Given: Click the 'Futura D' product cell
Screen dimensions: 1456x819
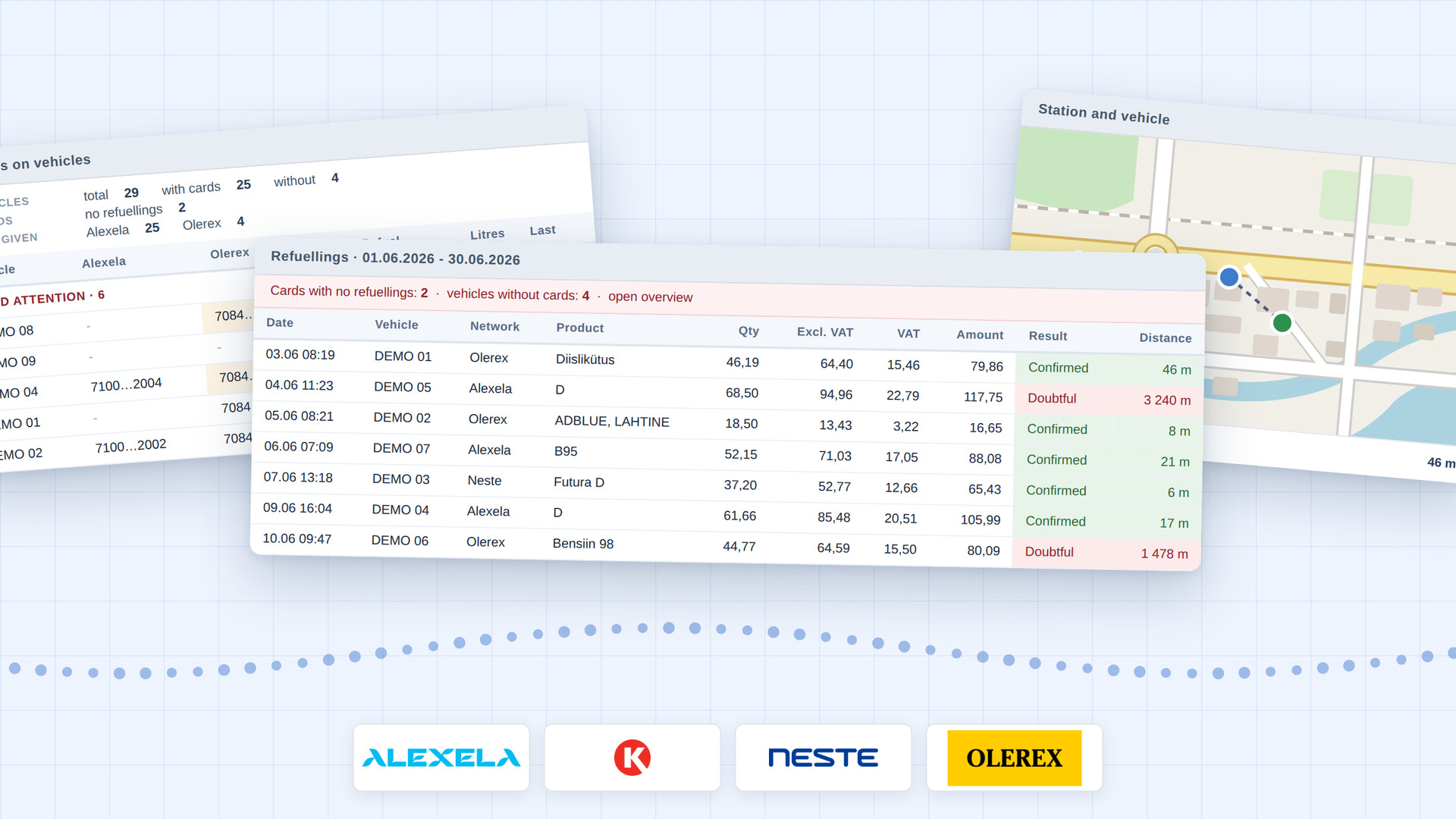Looking at the screenshot, I should pyautogui.click(x=579, y=482).
